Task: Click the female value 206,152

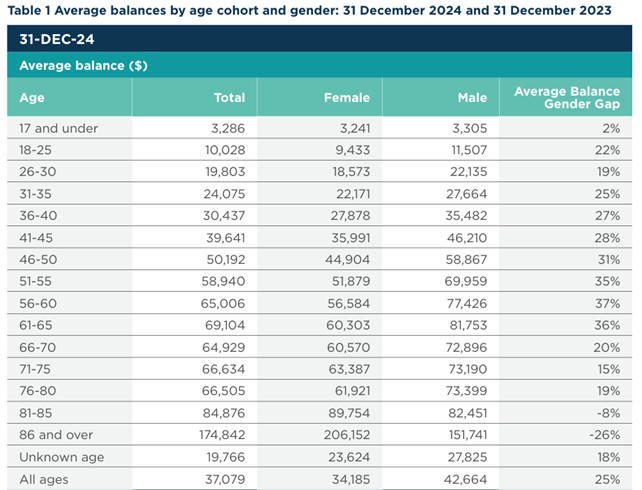Action: 347,435
